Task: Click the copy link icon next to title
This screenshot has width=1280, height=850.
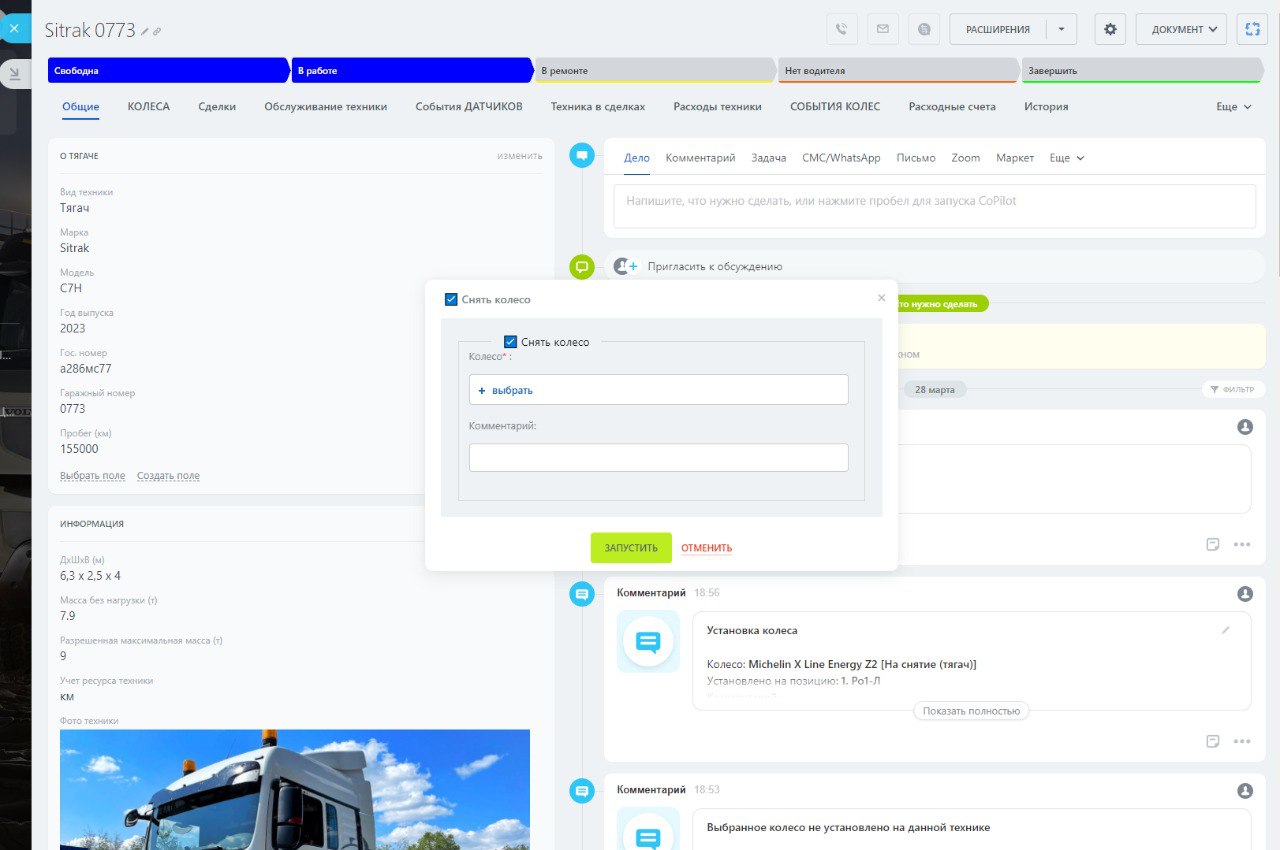Action: pos(157,32)
